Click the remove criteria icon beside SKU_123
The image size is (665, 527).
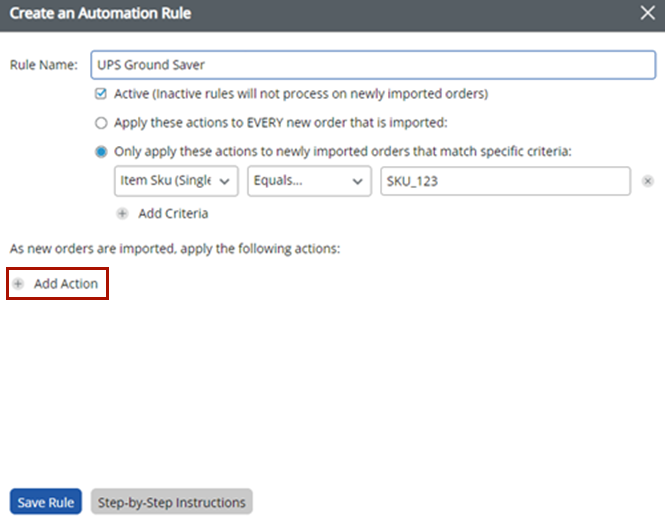[x=648, y=181]
